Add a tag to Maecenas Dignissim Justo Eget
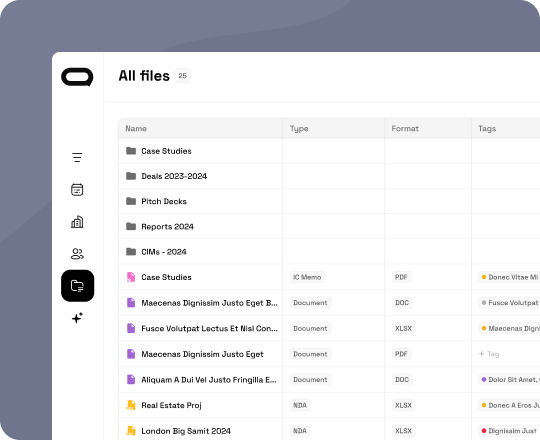This screenshot has height=440, width=540. (x=489, y=354)
